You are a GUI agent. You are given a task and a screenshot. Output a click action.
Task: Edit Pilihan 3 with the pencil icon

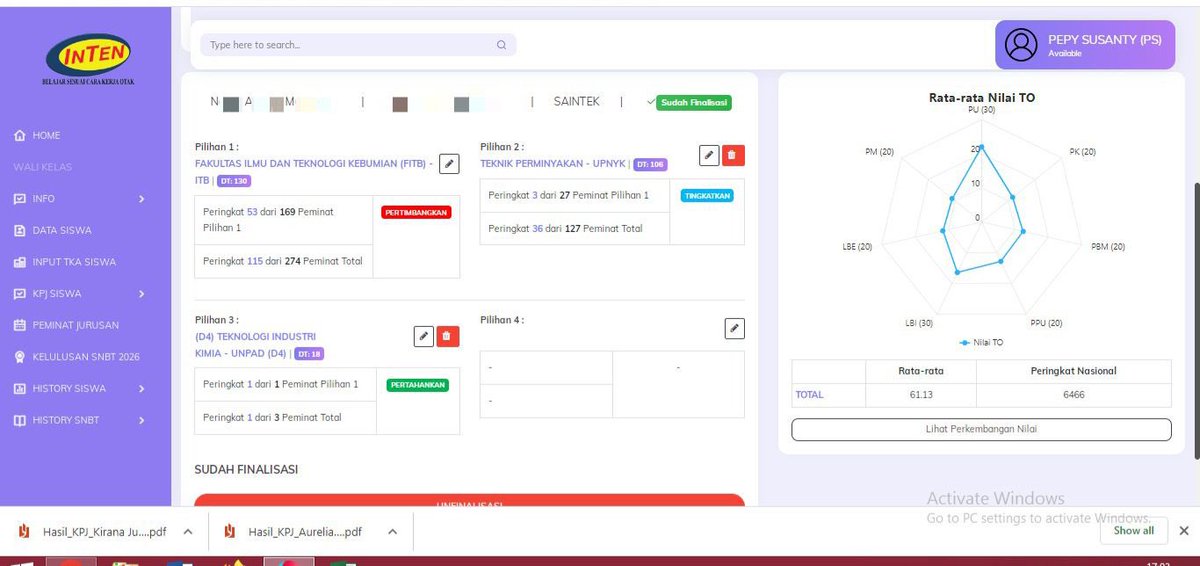point(424,336)
